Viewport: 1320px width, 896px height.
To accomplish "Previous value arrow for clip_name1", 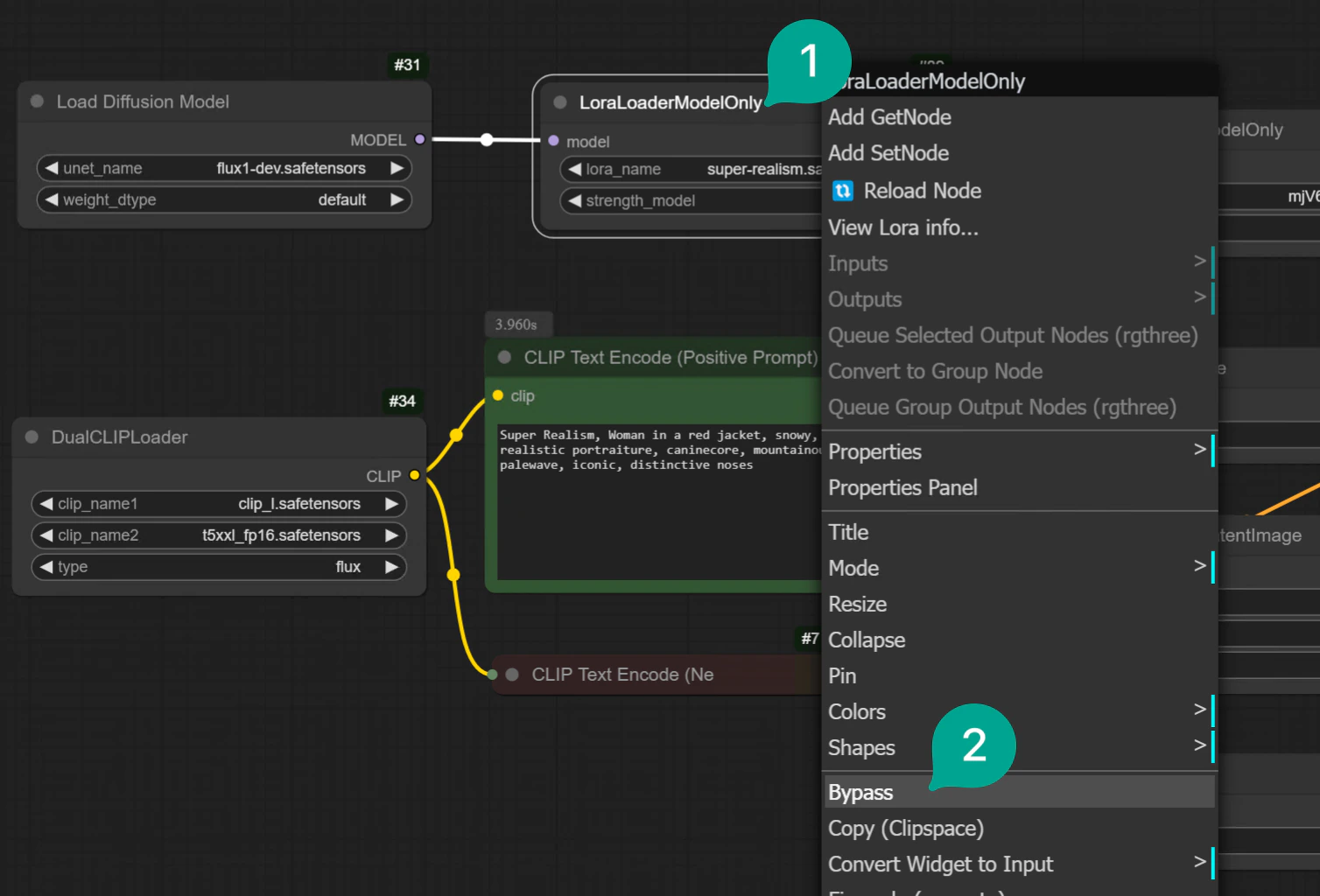I will (x=46, y=504).
